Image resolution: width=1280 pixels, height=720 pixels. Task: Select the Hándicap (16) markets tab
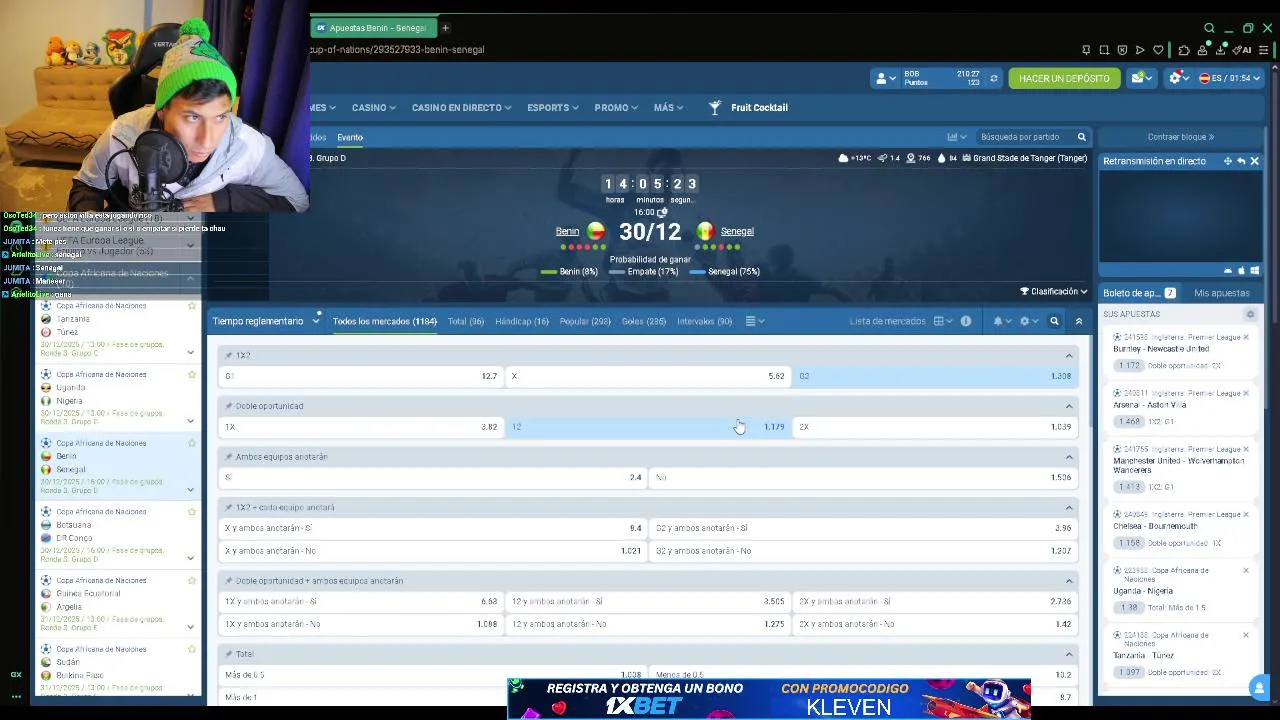pyautogui.click(x=522, y=321)
